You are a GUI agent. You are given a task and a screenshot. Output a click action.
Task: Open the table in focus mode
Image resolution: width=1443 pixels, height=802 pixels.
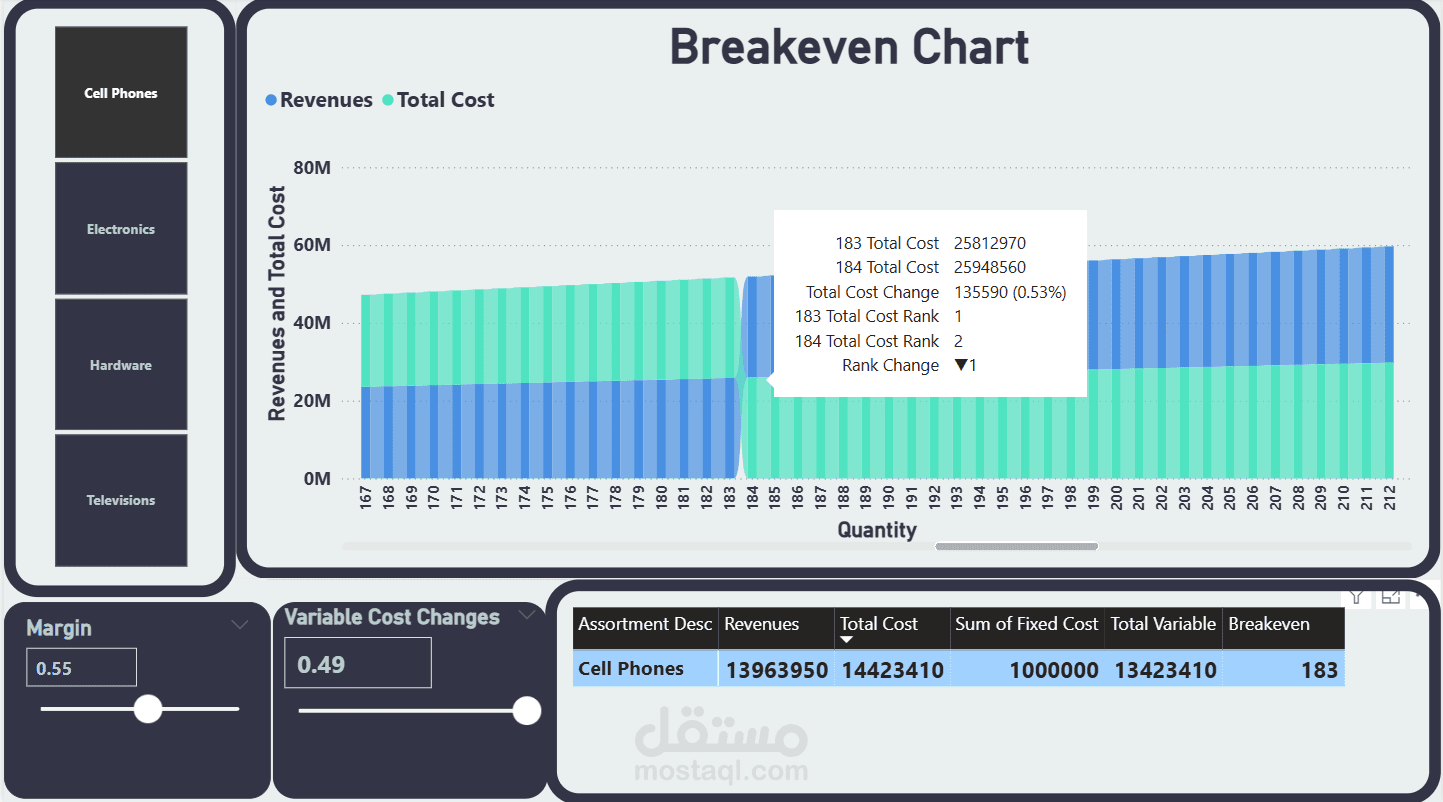tap(1391, 597)
